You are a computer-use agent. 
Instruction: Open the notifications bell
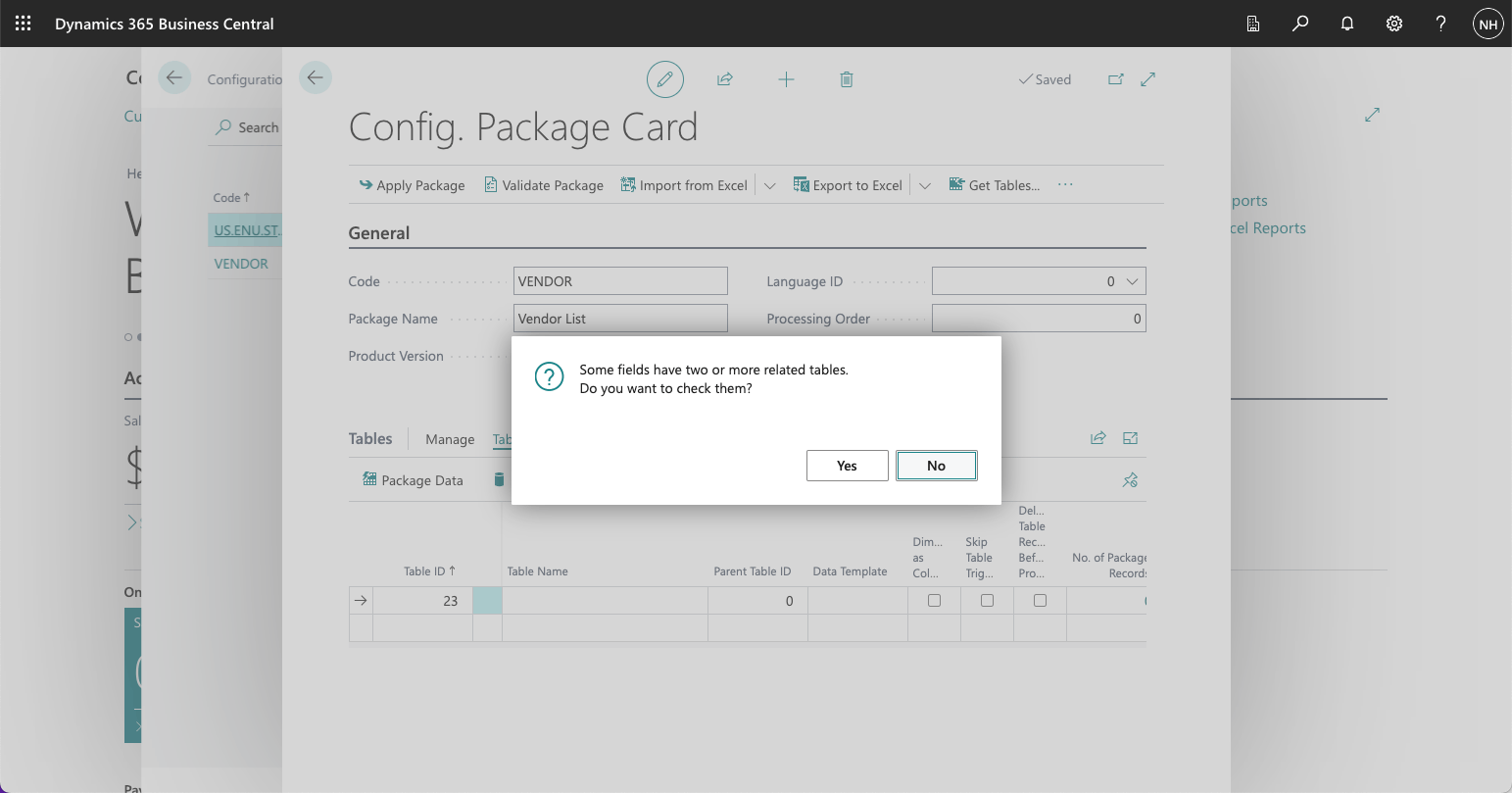tap(1347, 24)
